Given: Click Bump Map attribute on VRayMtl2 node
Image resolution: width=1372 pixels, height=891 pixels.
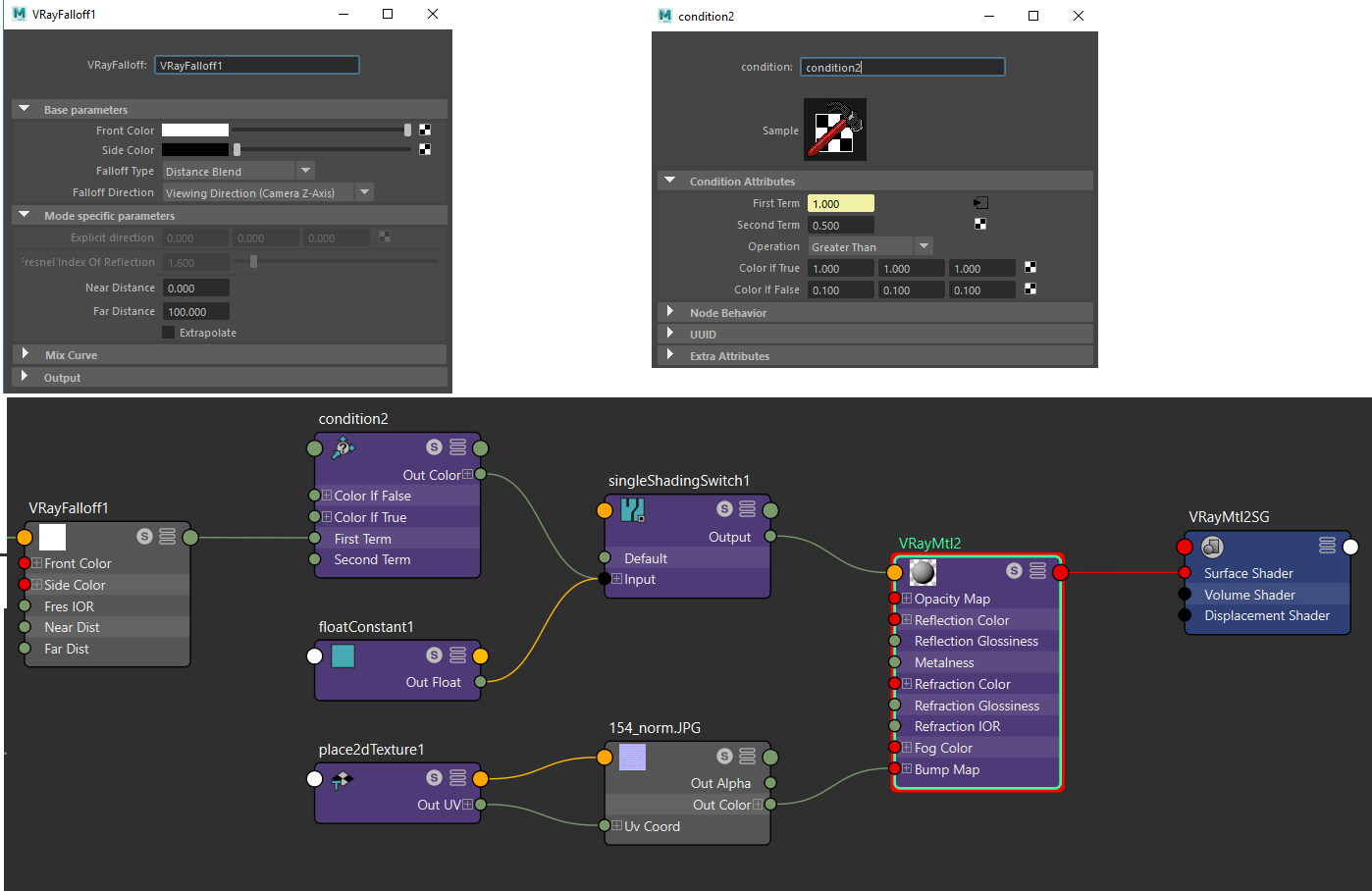Looking at the screenshot, I should 947,769.
